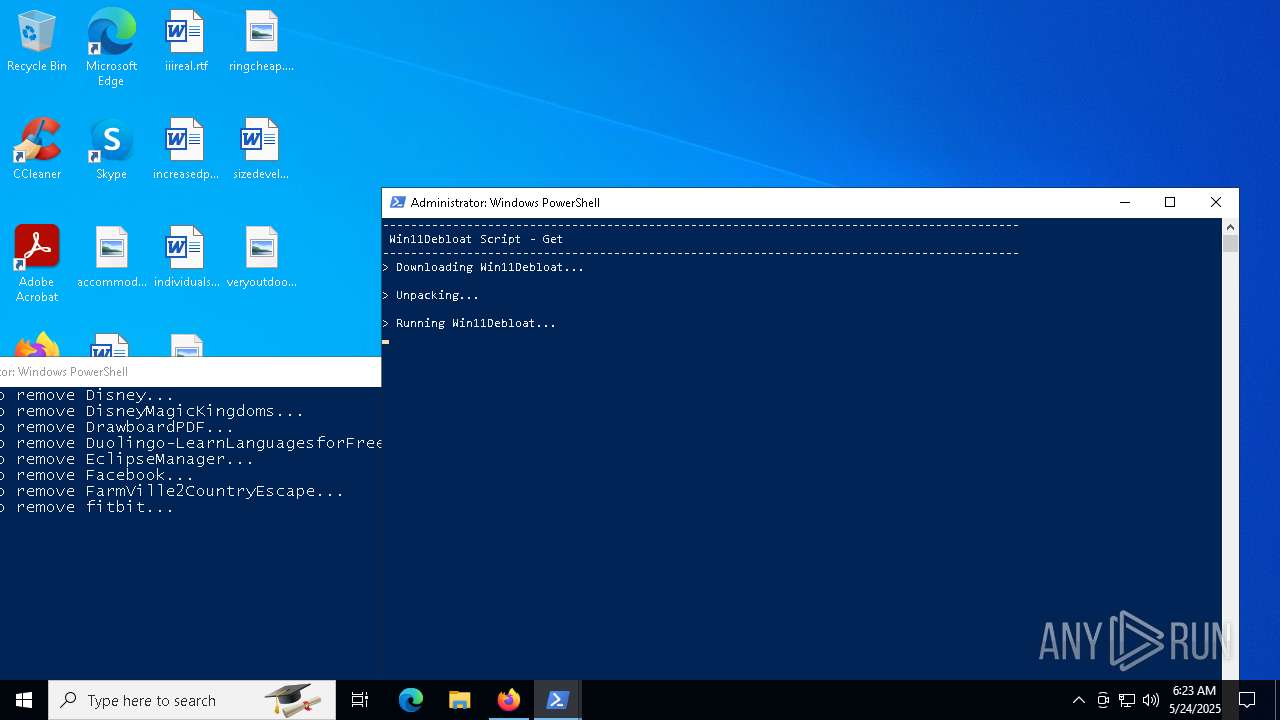Click the PowerShell icon in front window title bar
Viewport: 1280px width, 720px height.
[397, 202]
